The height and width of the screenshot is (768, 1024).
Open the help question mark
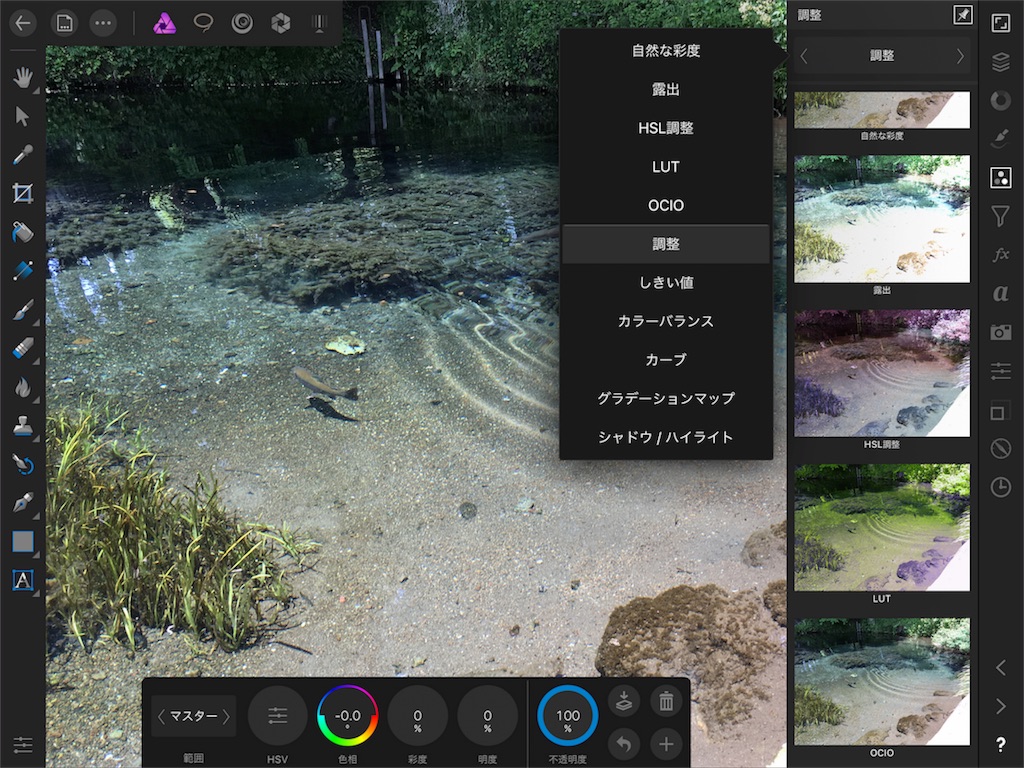(x=1000, y=744)
